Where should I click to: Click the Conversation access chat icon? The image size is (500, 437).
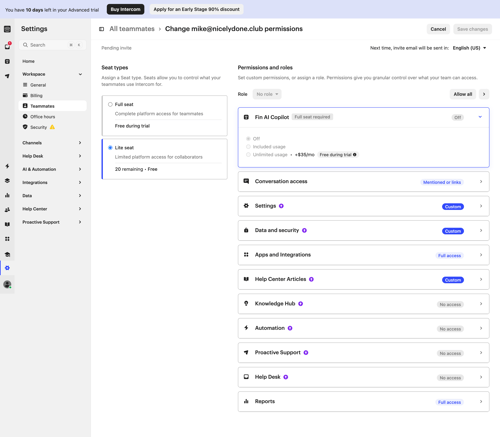click(x=246, y=181)
